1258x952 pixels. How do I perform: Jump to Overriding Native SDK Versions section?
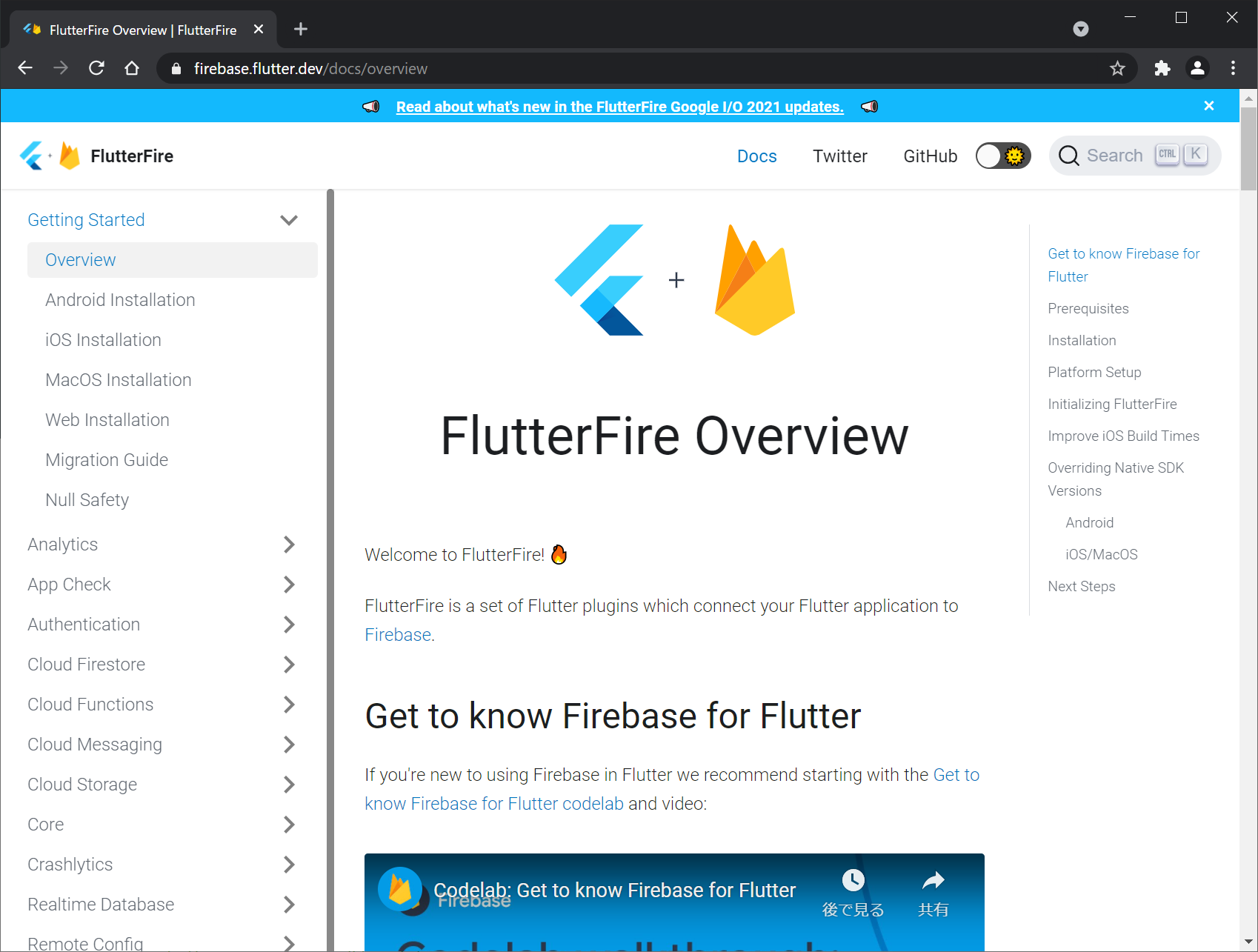point(1116,479)
